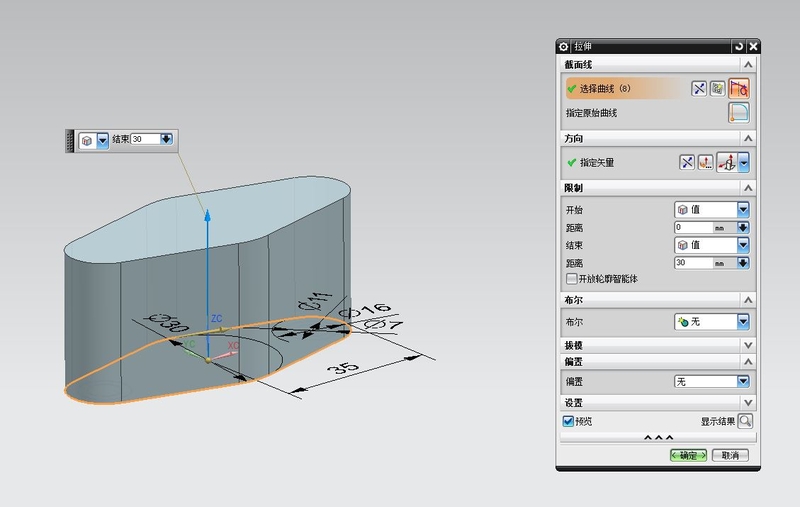The image size is (800, 507).
Task: Click the 确定 button to confirm
Action: pyautogui.click(x=688, y=455)
